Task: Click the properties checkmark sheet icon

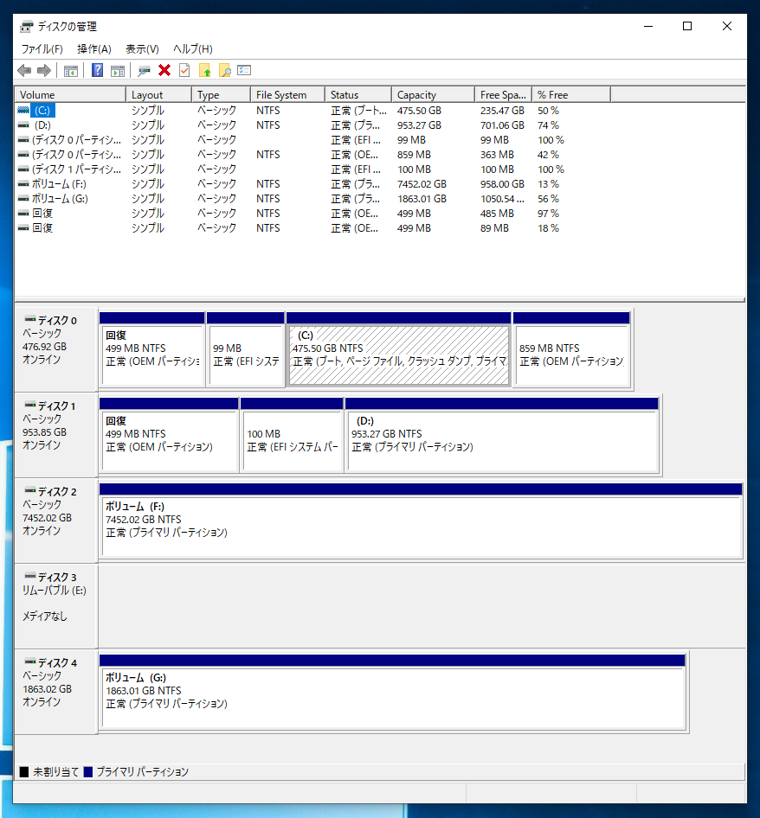Action: [184, 71]
